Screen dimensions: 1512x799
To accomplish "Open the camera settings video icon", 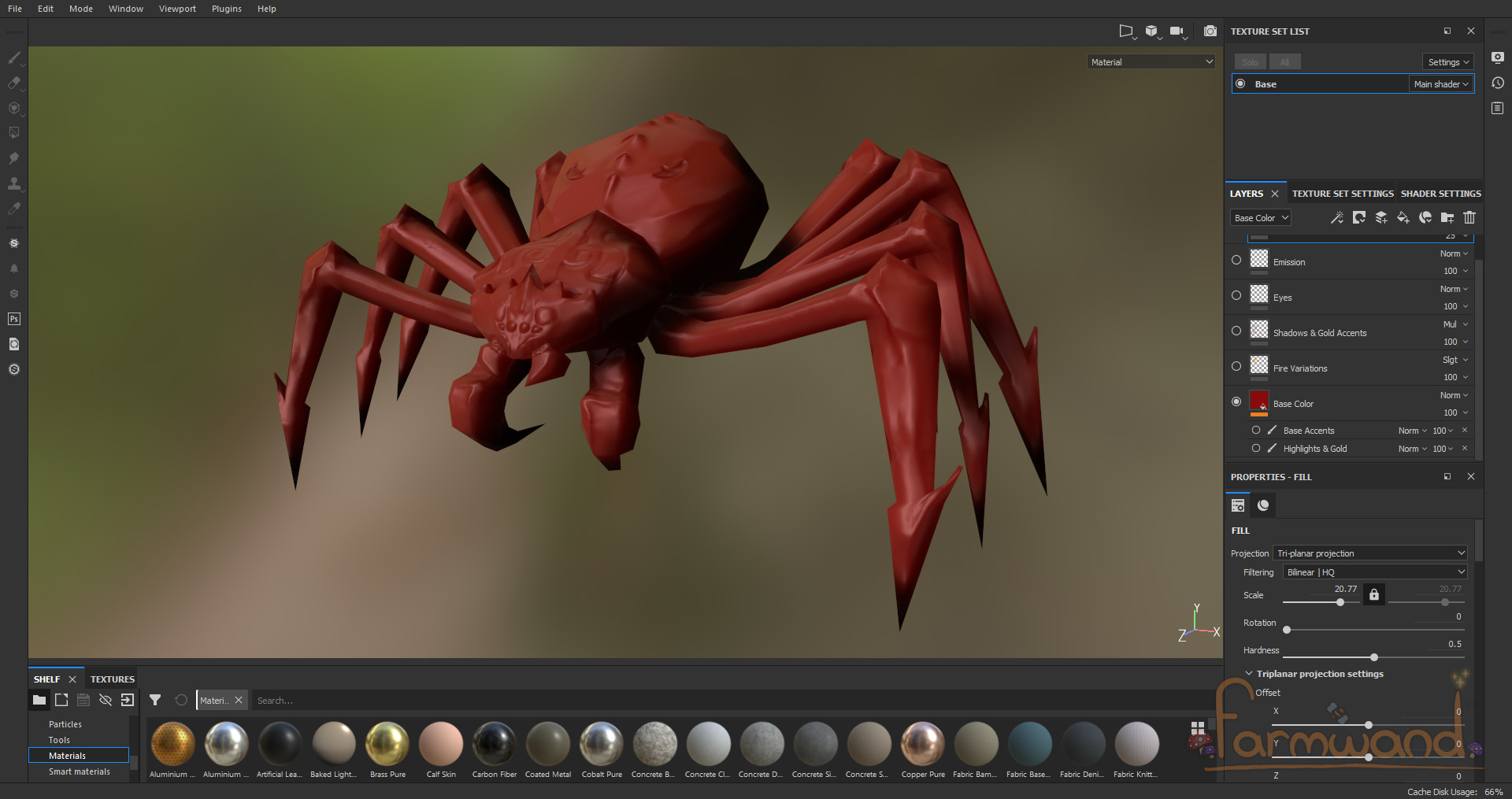I will coord(1178,31).
